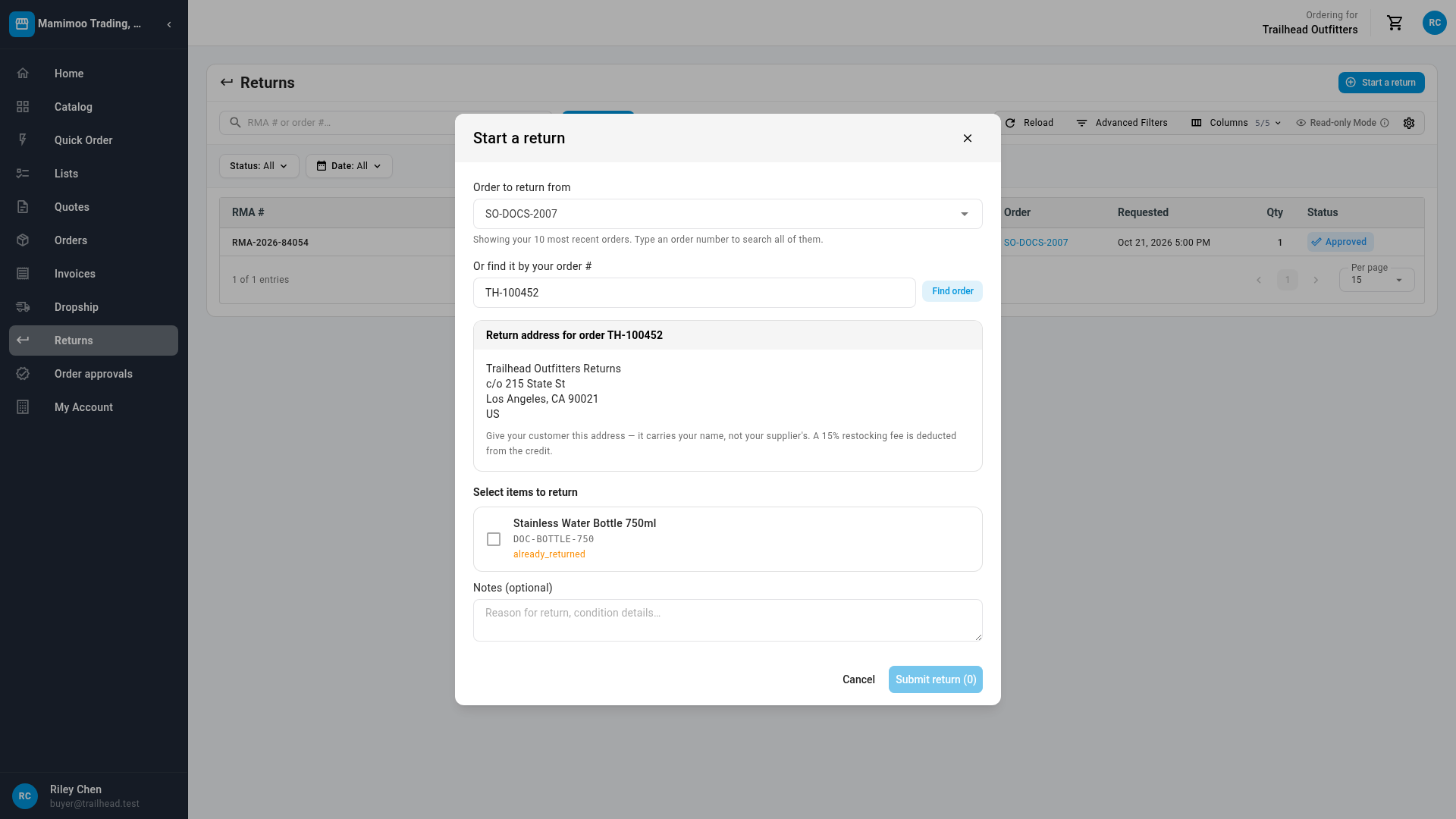The height and width of the screenshot is (819, 1456).
Task: Cancel the return dialog
Action: pyautogui.click(x=858, y=679)
